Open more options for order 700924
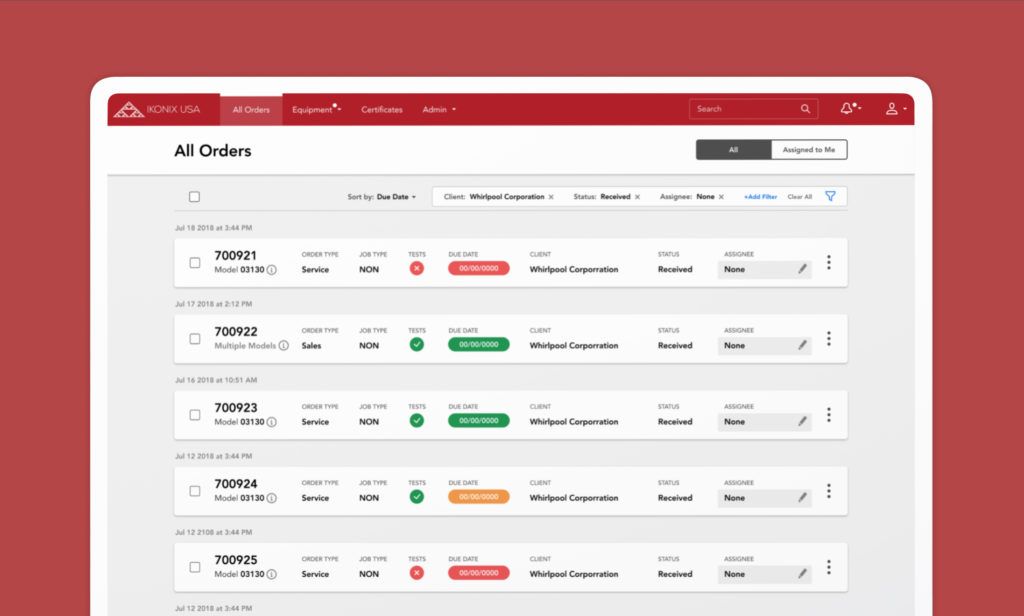 coord(829,491)
